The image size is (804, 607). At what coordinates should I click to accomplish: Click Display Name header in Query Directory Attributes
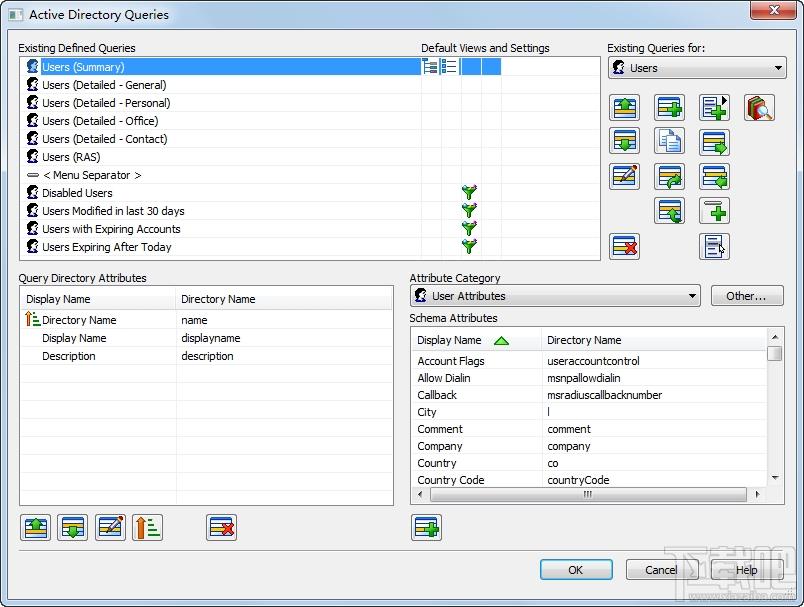[x=98, y=299]
